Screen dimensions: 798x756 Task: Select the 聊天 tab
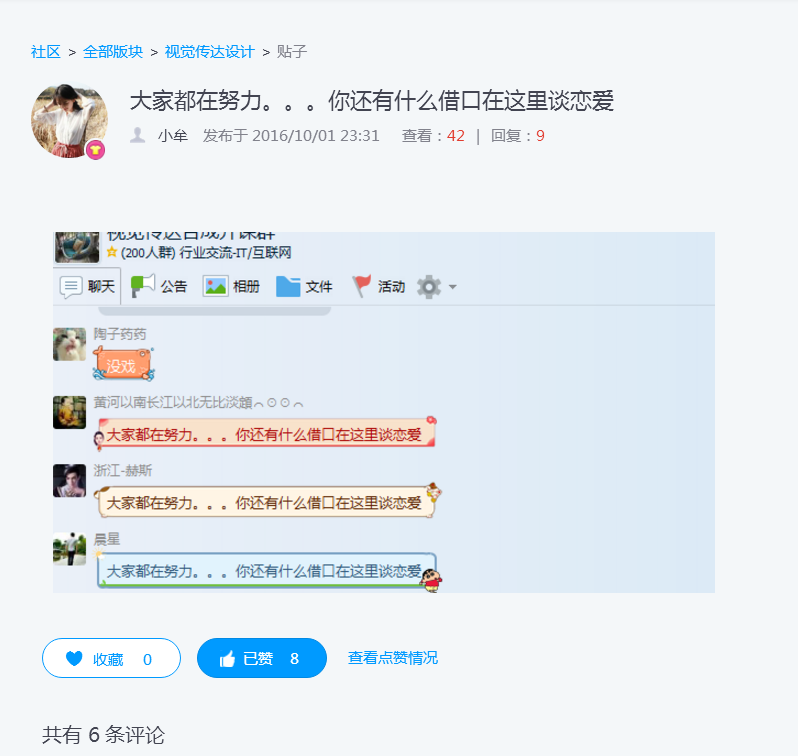click(x=87, y=286)
